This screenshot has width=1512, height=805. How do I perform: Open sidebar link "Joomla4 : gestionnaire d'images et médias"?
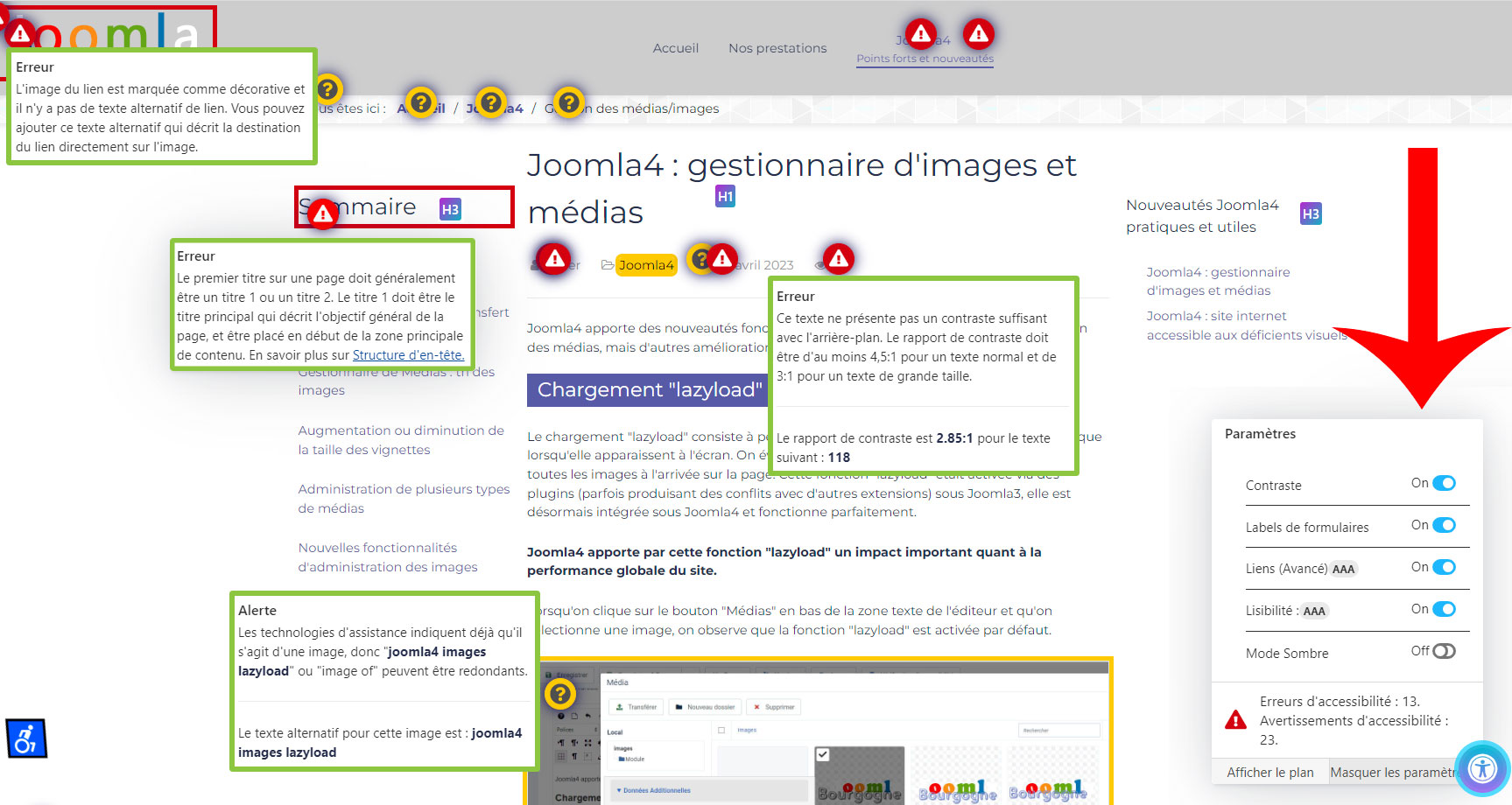tap(1218, 282)
